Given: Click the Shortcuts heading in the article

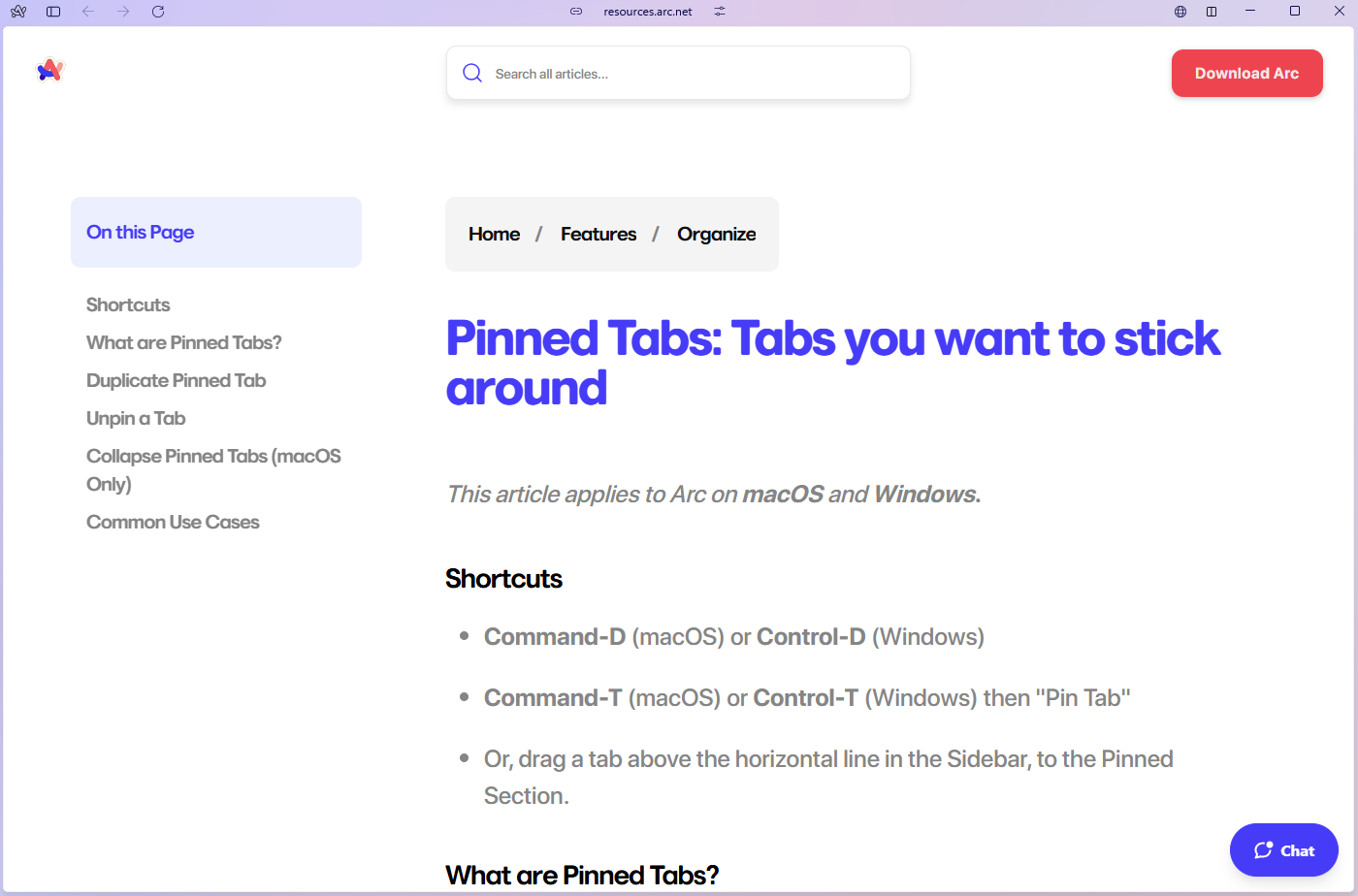Looking at the screenshot, I should tap(503, 578).
